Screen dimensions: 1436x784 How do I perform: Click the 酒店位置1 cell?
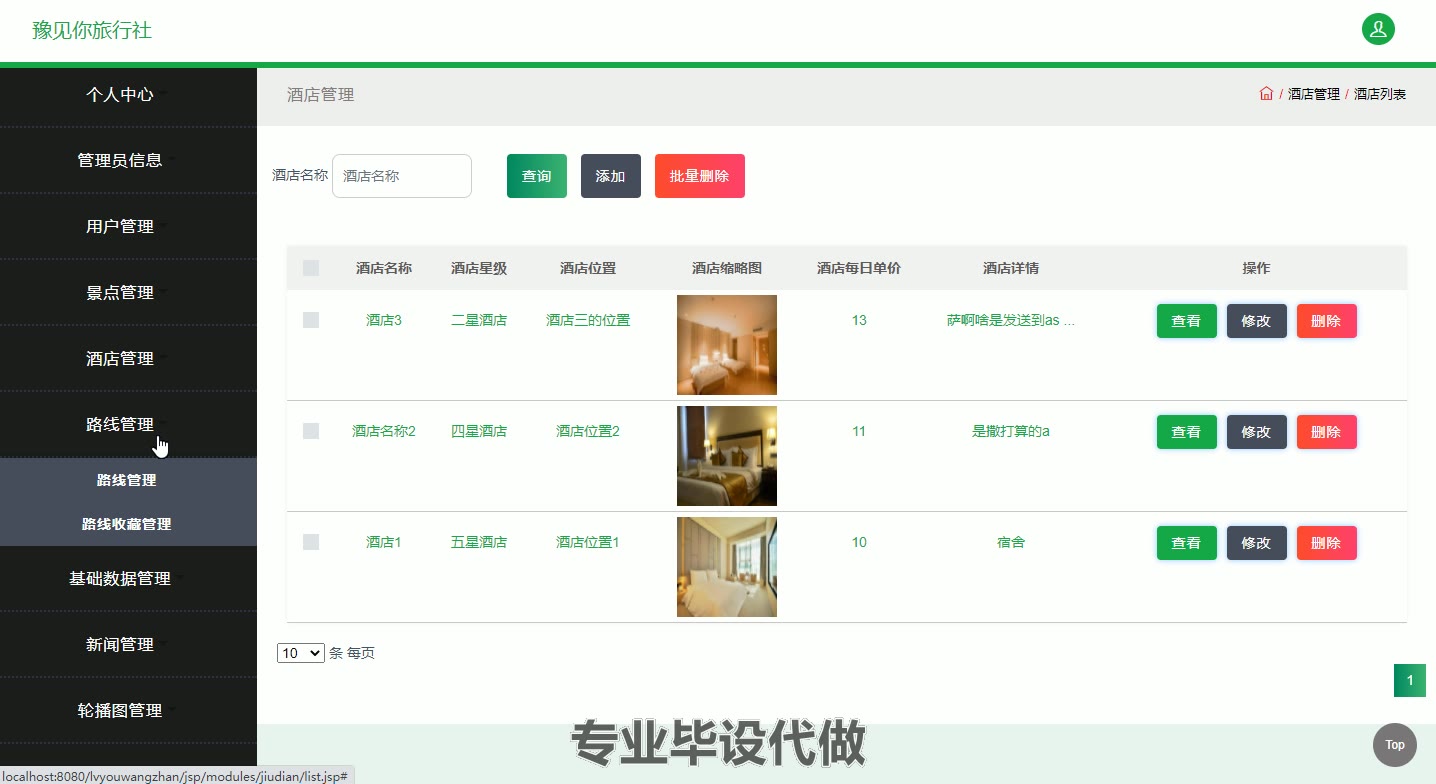[x=588, y=542]
